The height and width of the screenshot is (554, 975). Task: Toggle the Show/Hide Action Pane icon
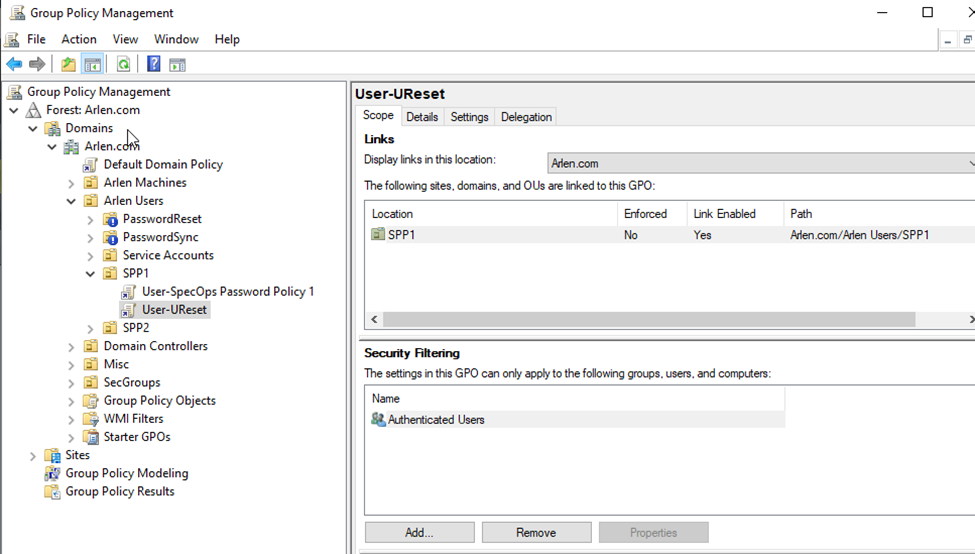click(177, 64)
